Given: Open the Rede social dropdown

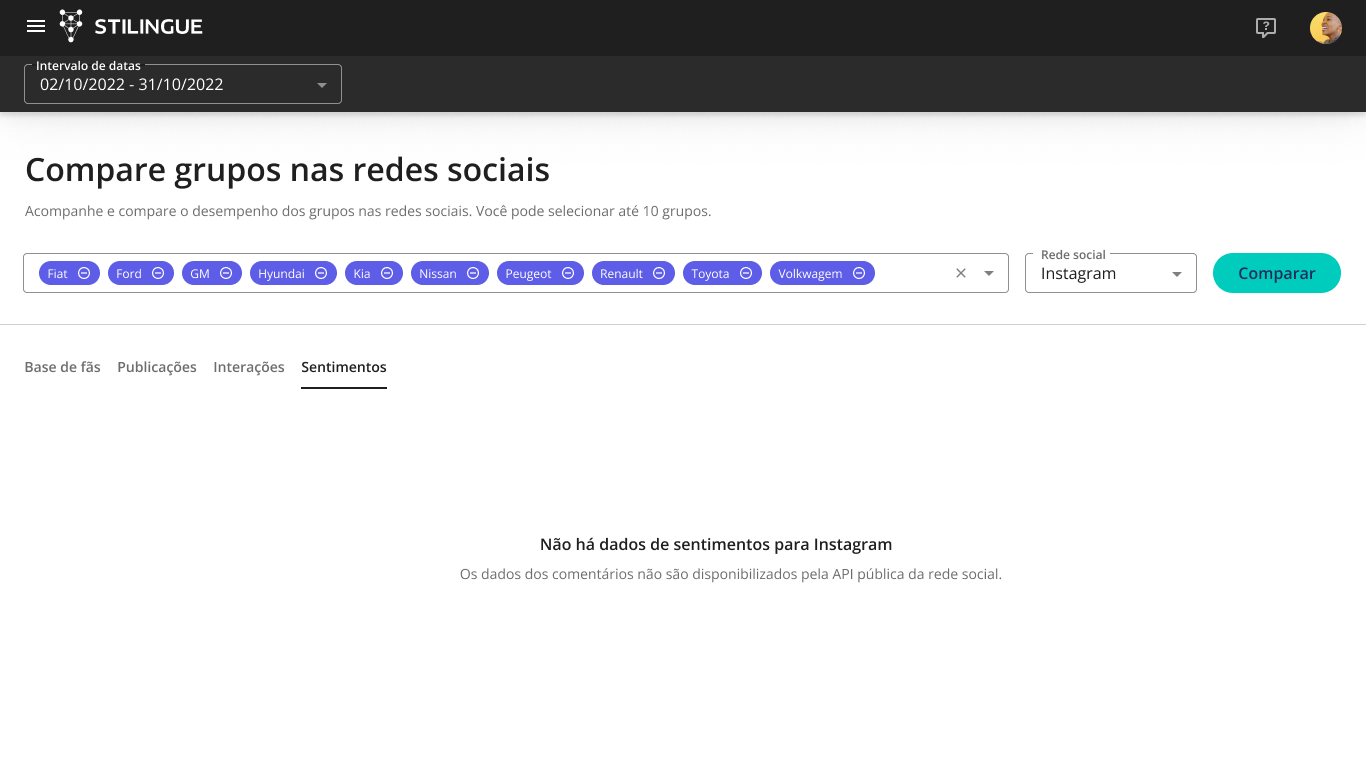Looking at the screenshot, I should point(1110,273).
